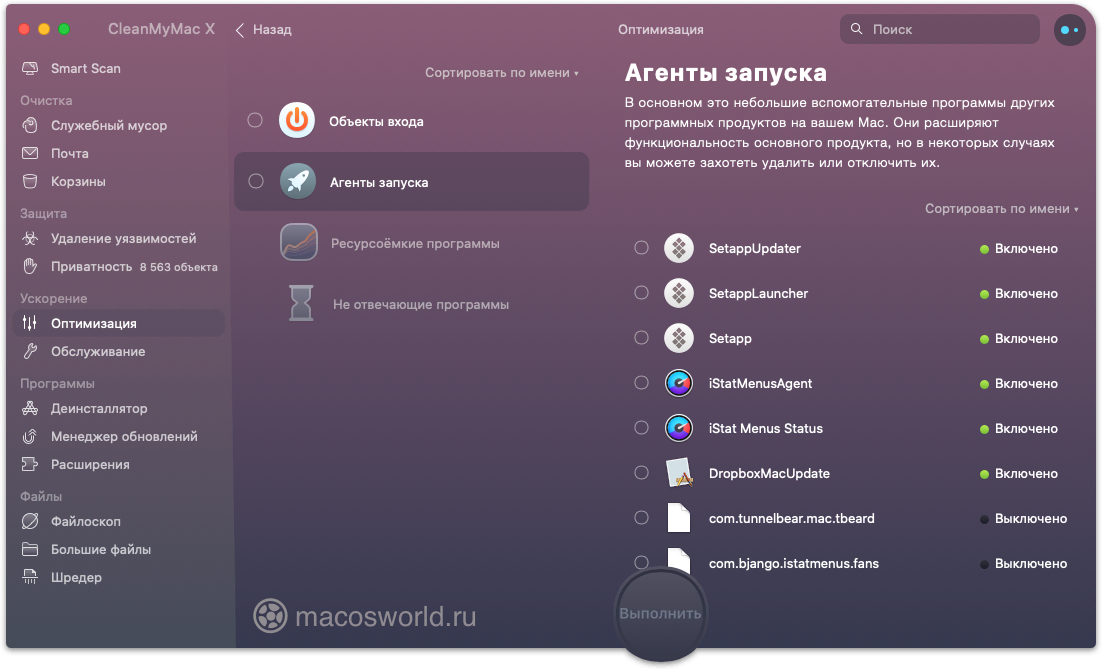
Task: Check the com.tunnelbear.mac.tbeard checkbox
Action: click(x=641, y=517)
